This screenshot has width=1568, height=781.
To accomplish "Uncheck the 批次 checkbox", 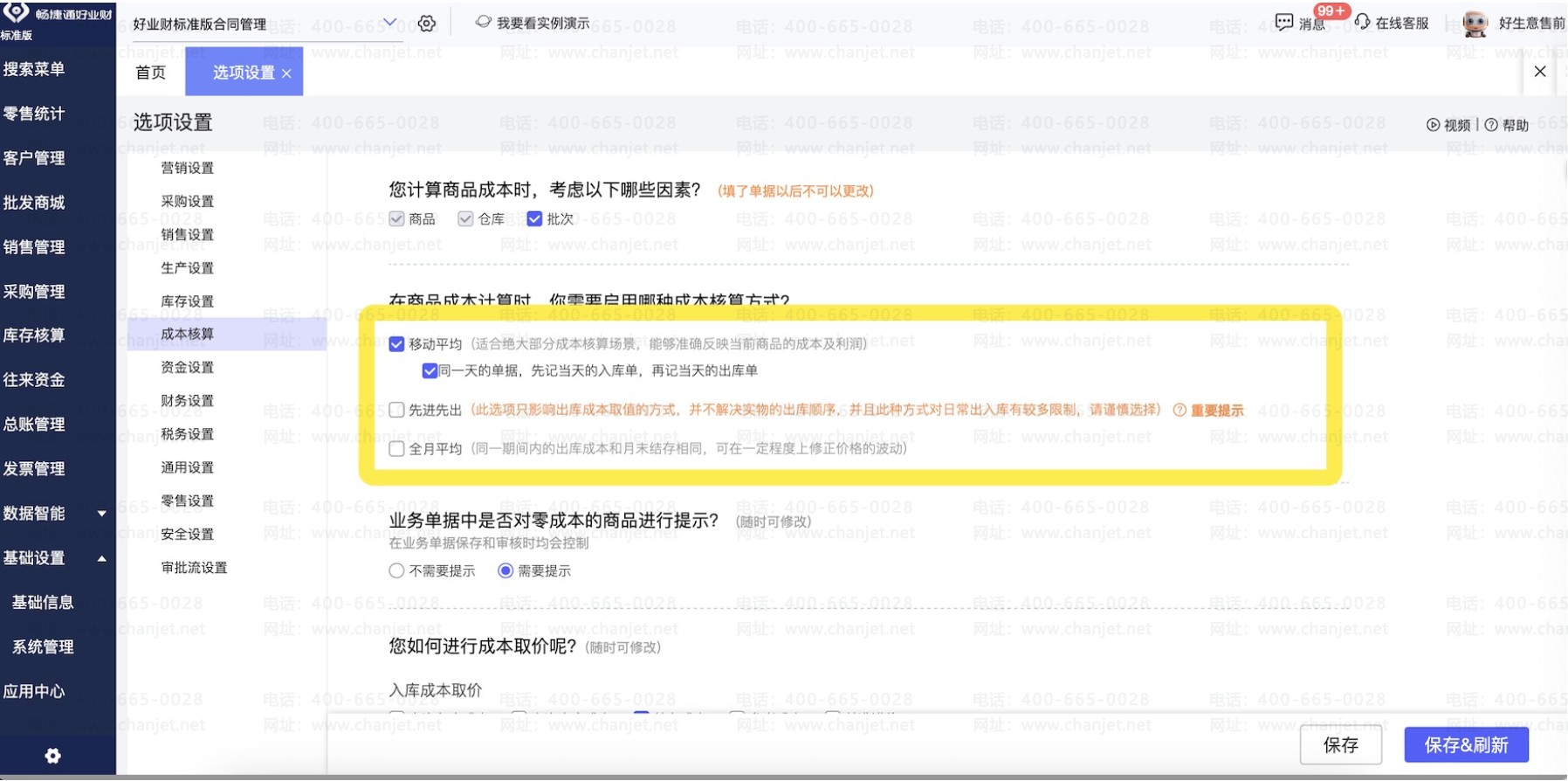I will (x=534, y=219).
